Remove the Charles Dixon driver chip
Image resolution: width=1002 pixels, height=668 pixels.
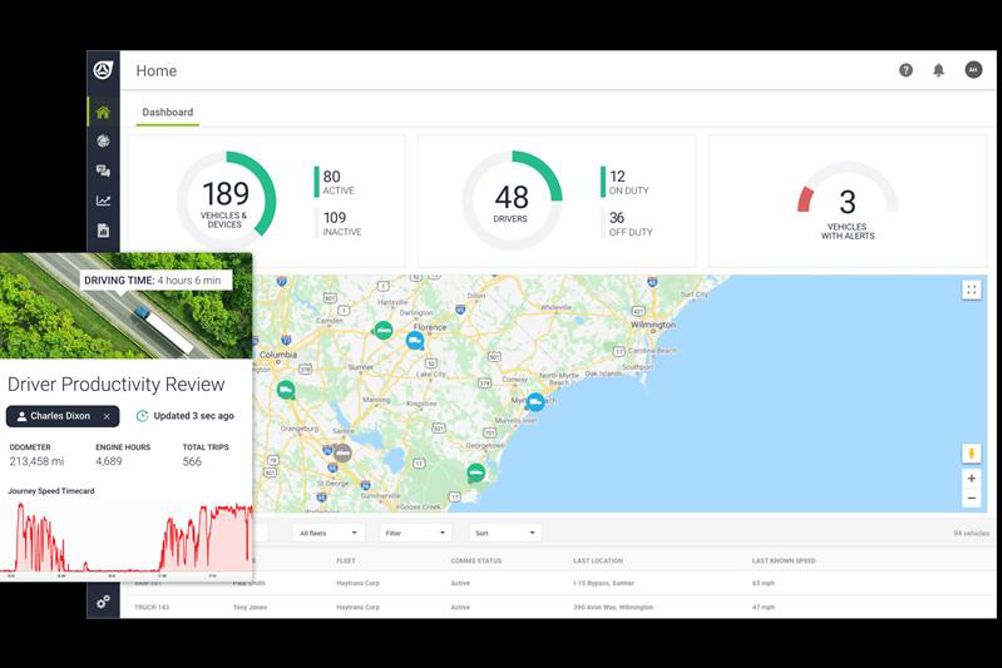pyautogui.click(x=107, y=416)
